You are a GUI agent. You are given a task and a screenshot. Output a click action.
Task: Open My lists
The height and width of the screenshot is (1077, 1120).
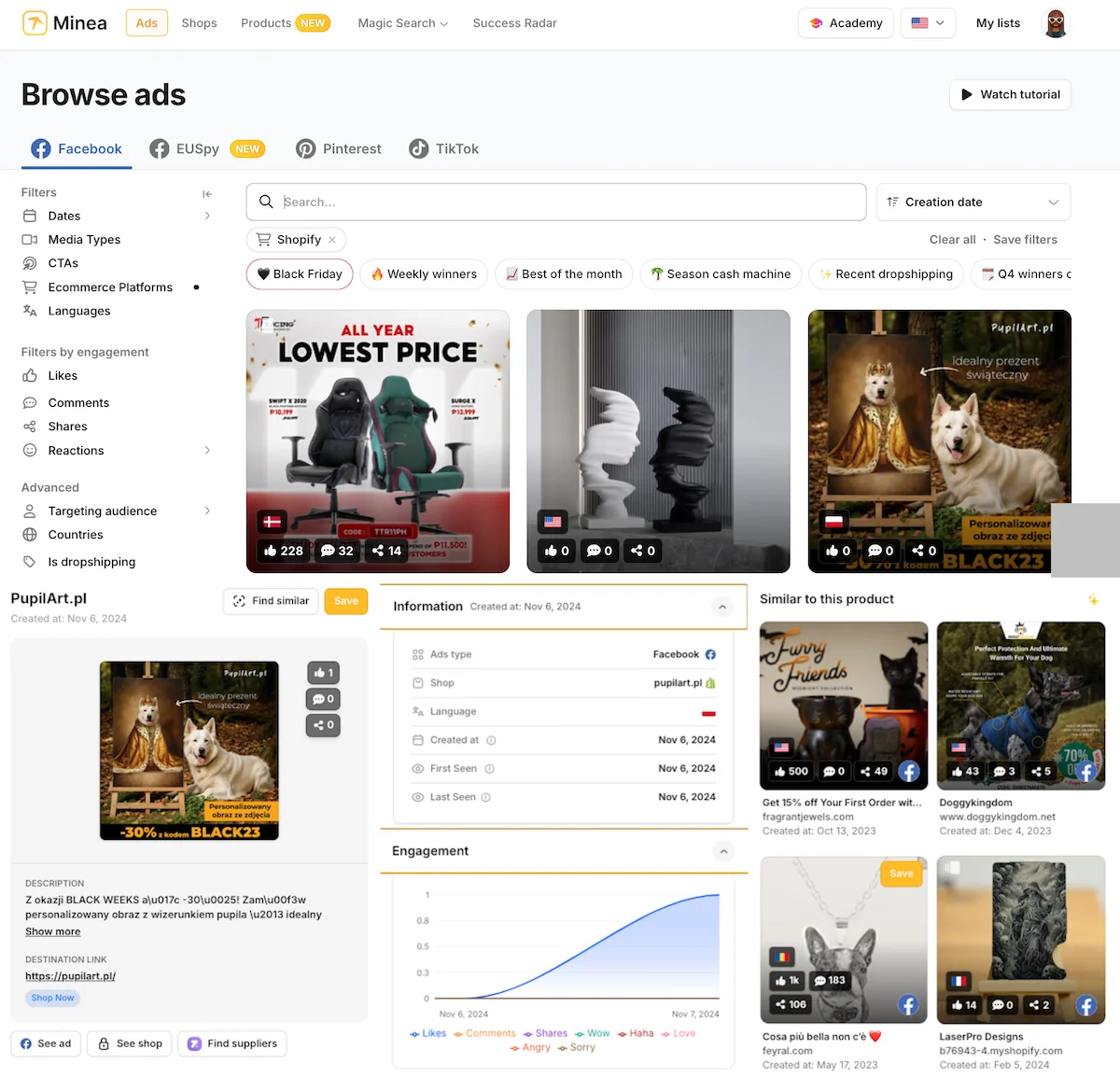coord(998,23)
